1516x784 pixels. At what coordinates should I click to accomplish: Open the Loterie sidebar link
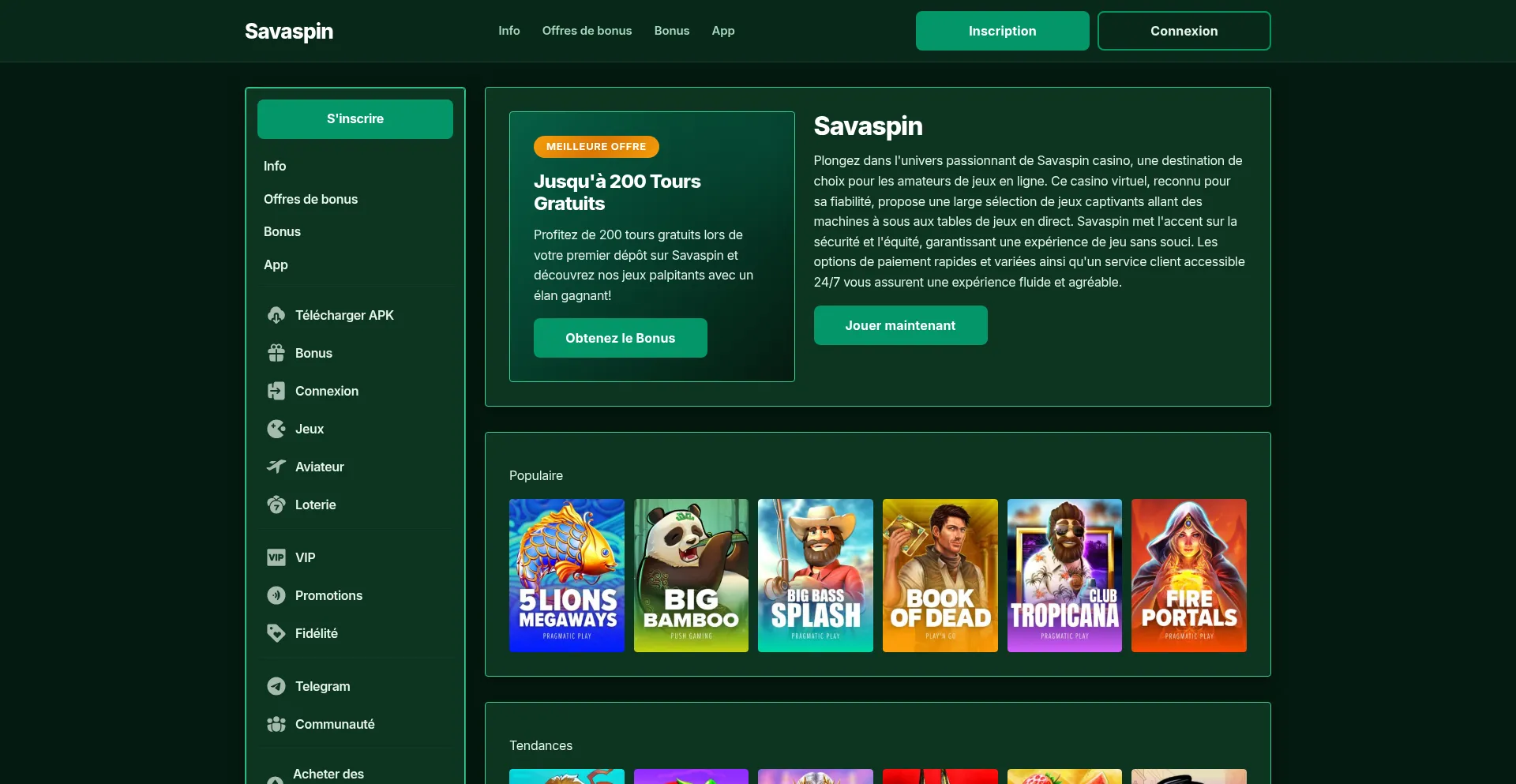coord(316,505)
